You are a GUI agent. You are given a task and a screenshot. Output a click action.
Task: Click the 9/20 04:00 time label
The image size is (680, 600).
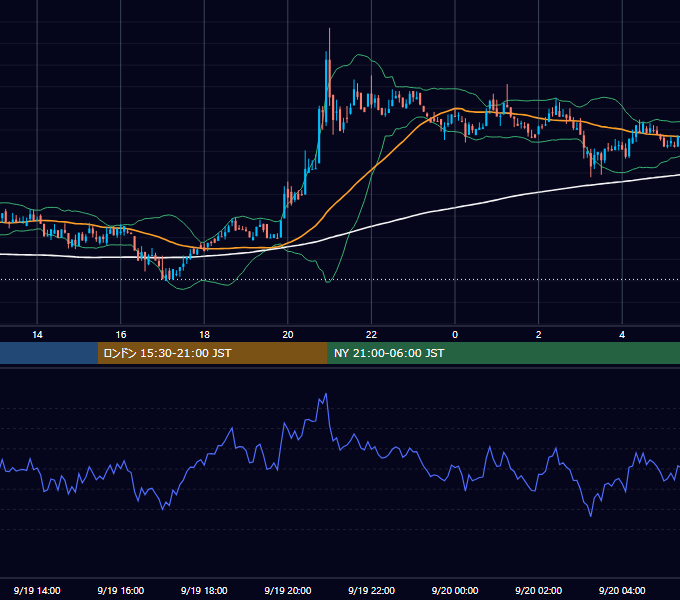click(x=622, y=590)
